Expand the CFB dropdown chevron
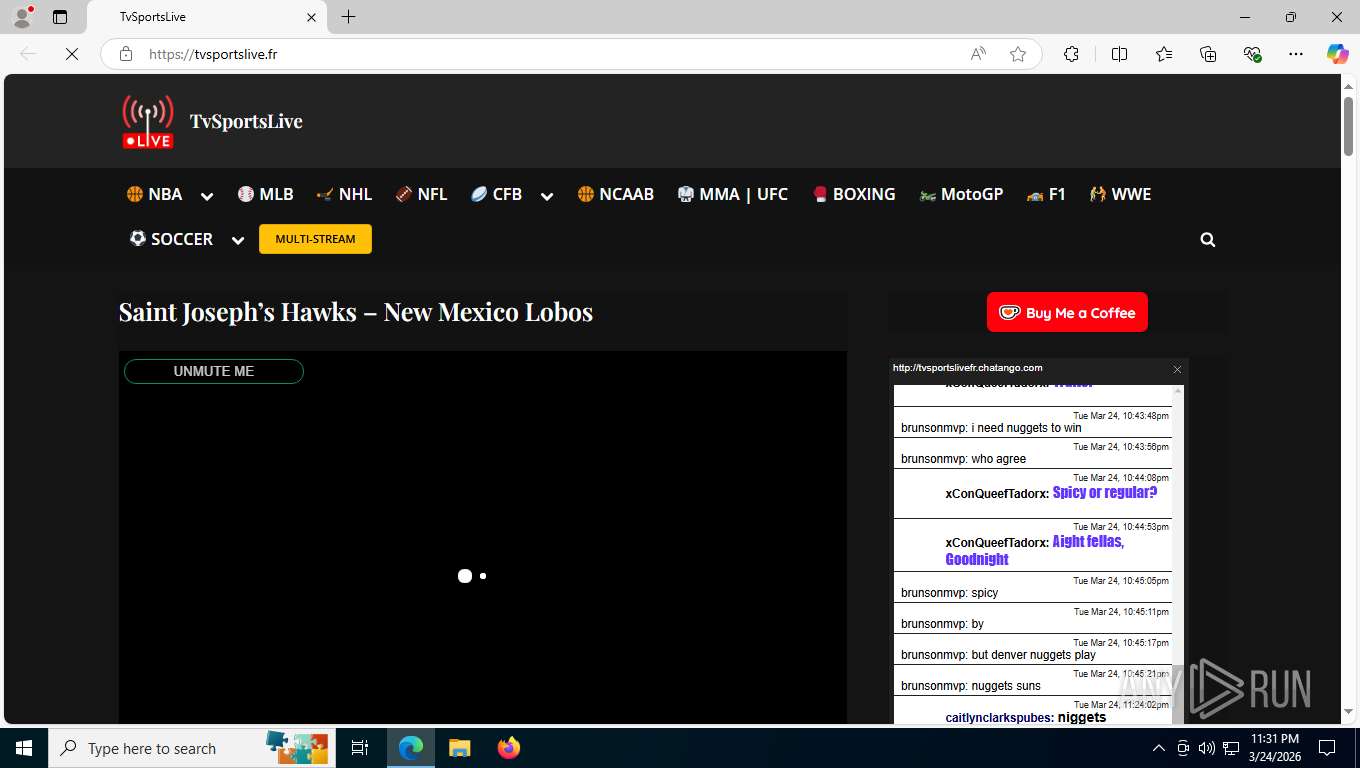This screenshot has width=1360, height=768. [547, 196]
